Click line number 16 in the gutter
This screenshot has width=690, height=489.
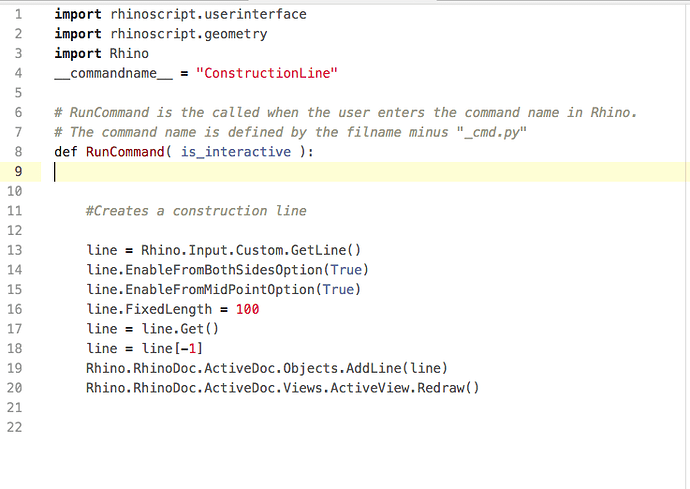(x=15, y=309)
